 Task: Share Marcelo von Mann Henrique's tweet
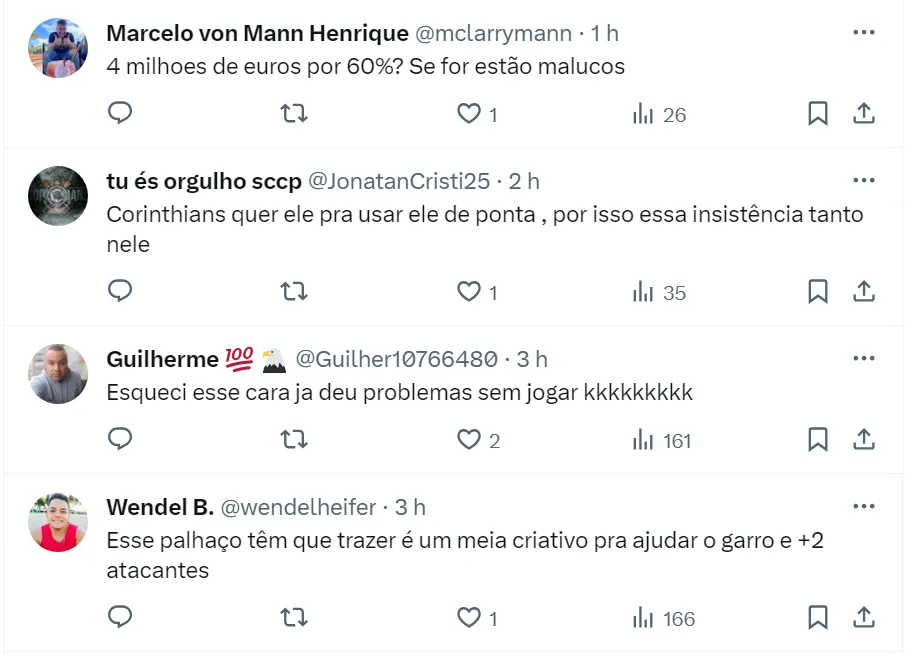[864, 114]
